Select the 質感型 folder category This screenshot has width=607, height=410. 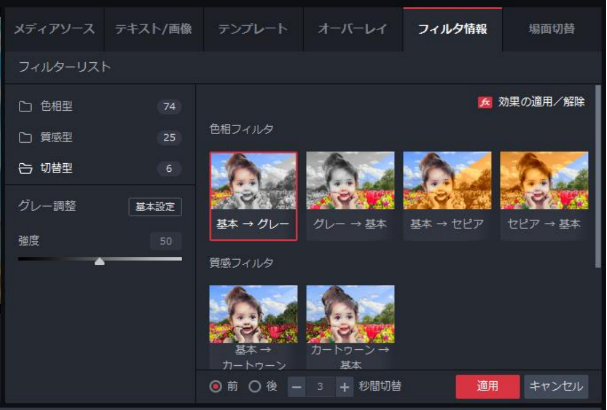click(56, 137)
